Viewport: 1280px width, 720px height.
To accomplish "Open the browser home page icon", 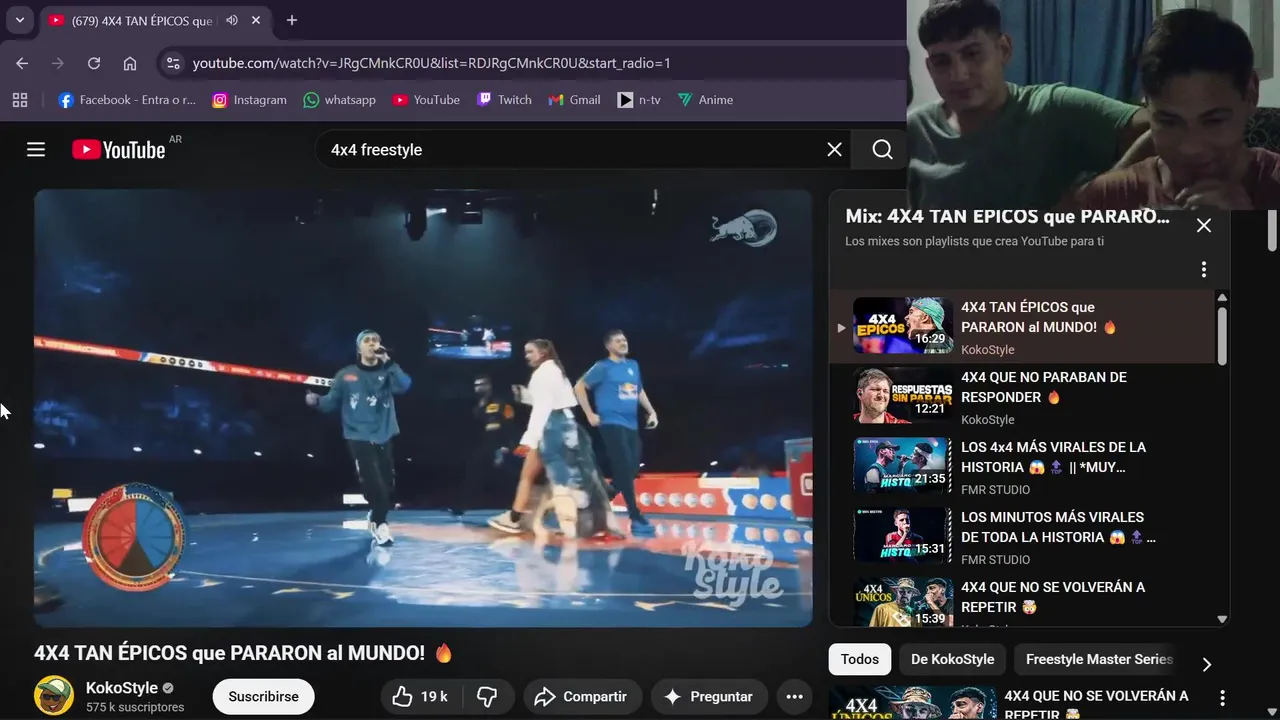I will click(x=130, y=63).
